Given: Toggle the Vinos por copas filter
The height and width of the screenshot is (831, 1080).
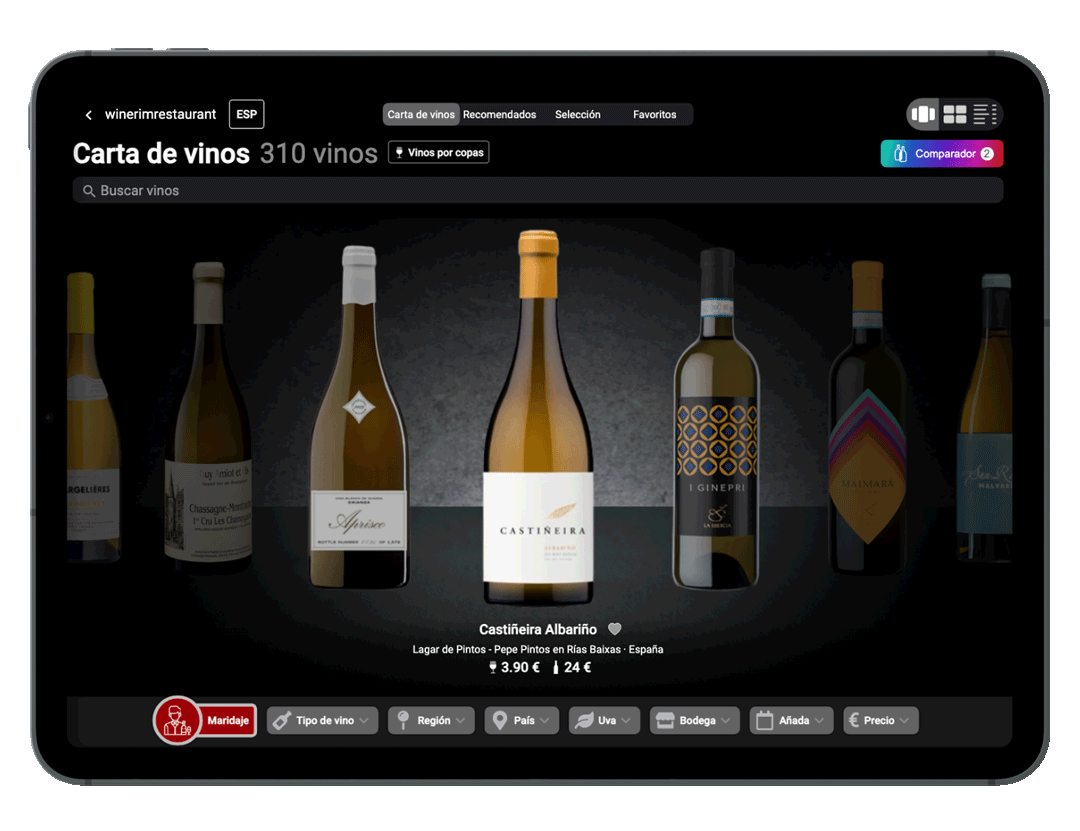Looking at the screenshot, I should pos(438,152).
